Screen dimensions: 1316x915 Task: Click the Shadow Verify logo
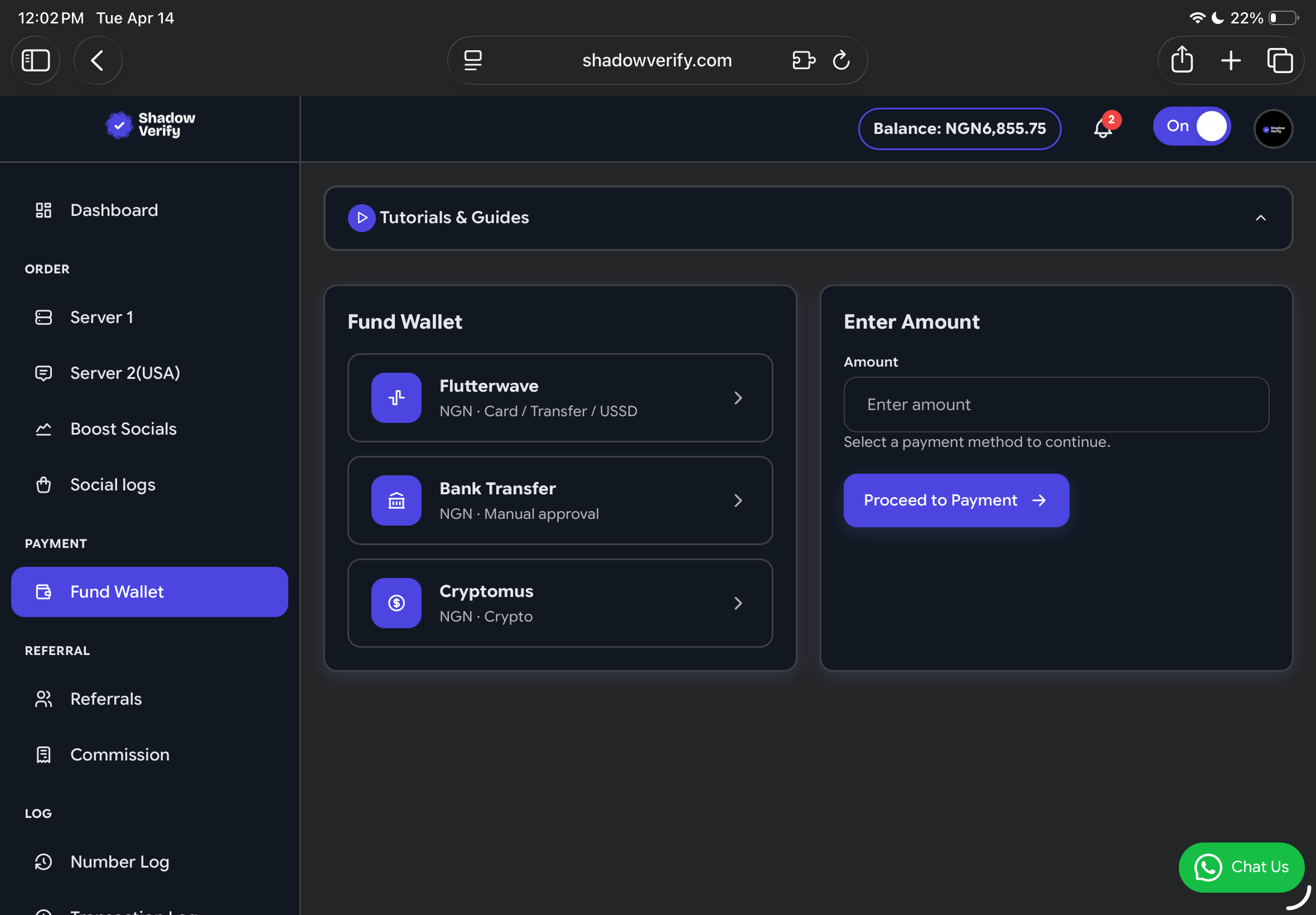(x=150, y=125)
